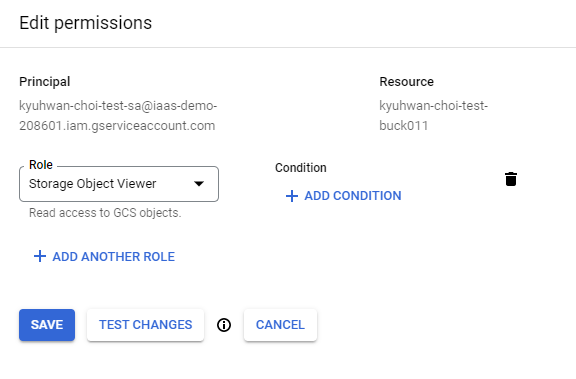Click the ADD ANOTHER ROLE text link
The width and height of the screenshot is (576, 379).
pyautogui.click(x=114, y=257)
